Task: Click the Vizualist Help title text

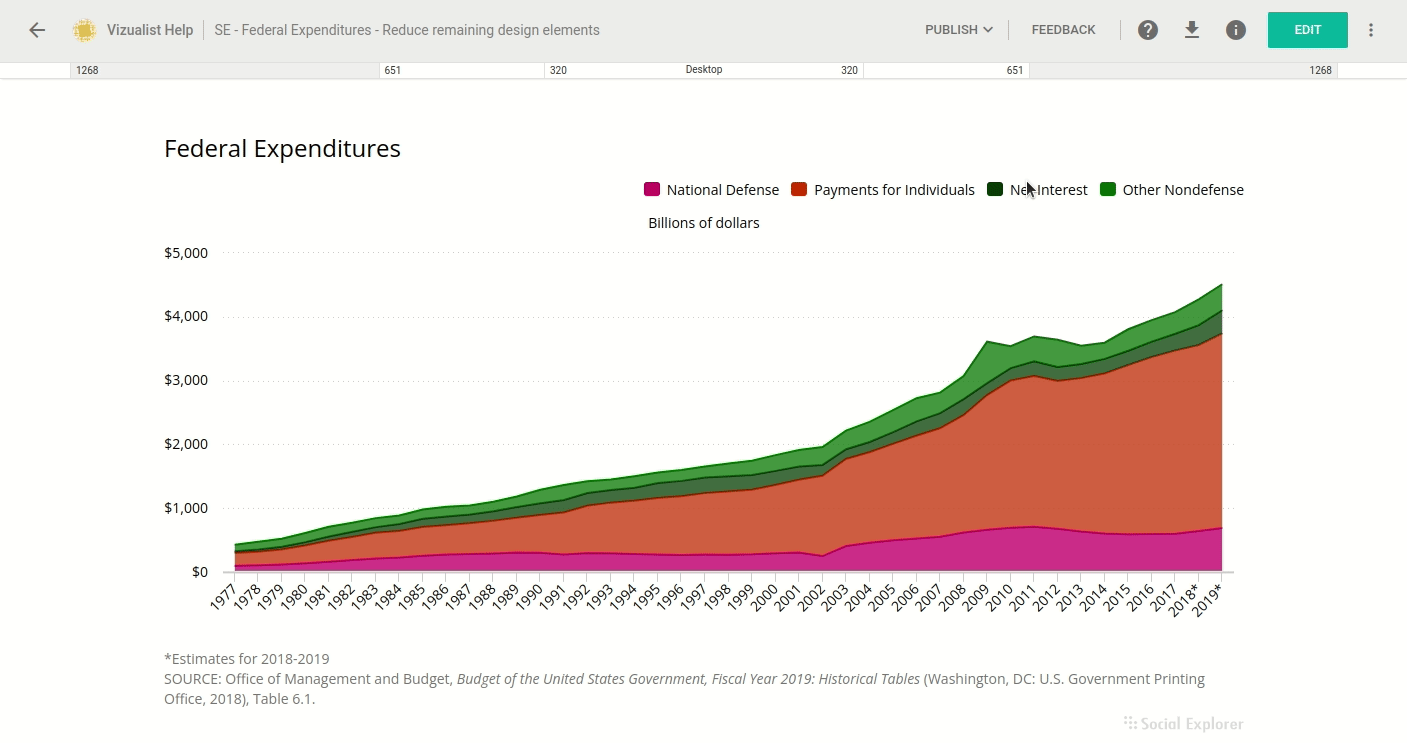Action: click(150, 30)
